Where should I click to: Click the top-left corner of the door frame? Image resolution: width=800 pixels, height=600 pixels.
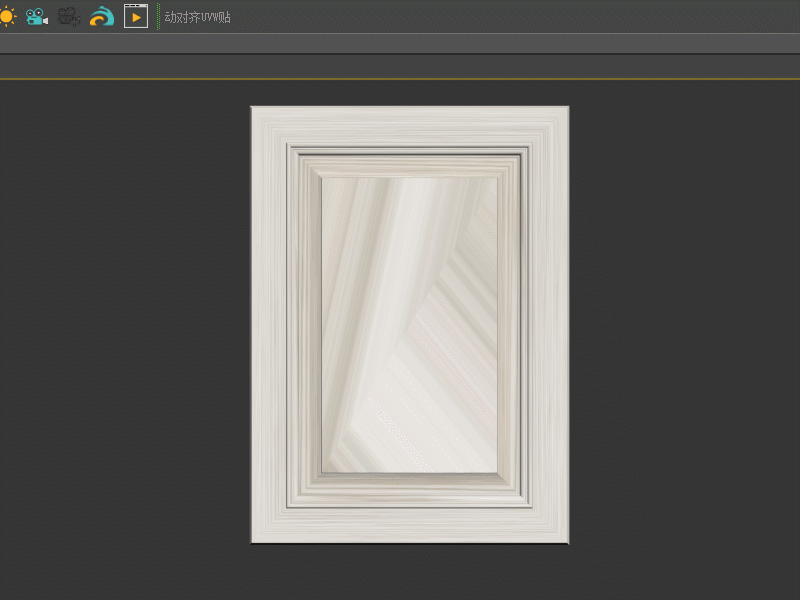tap(254, 110)
